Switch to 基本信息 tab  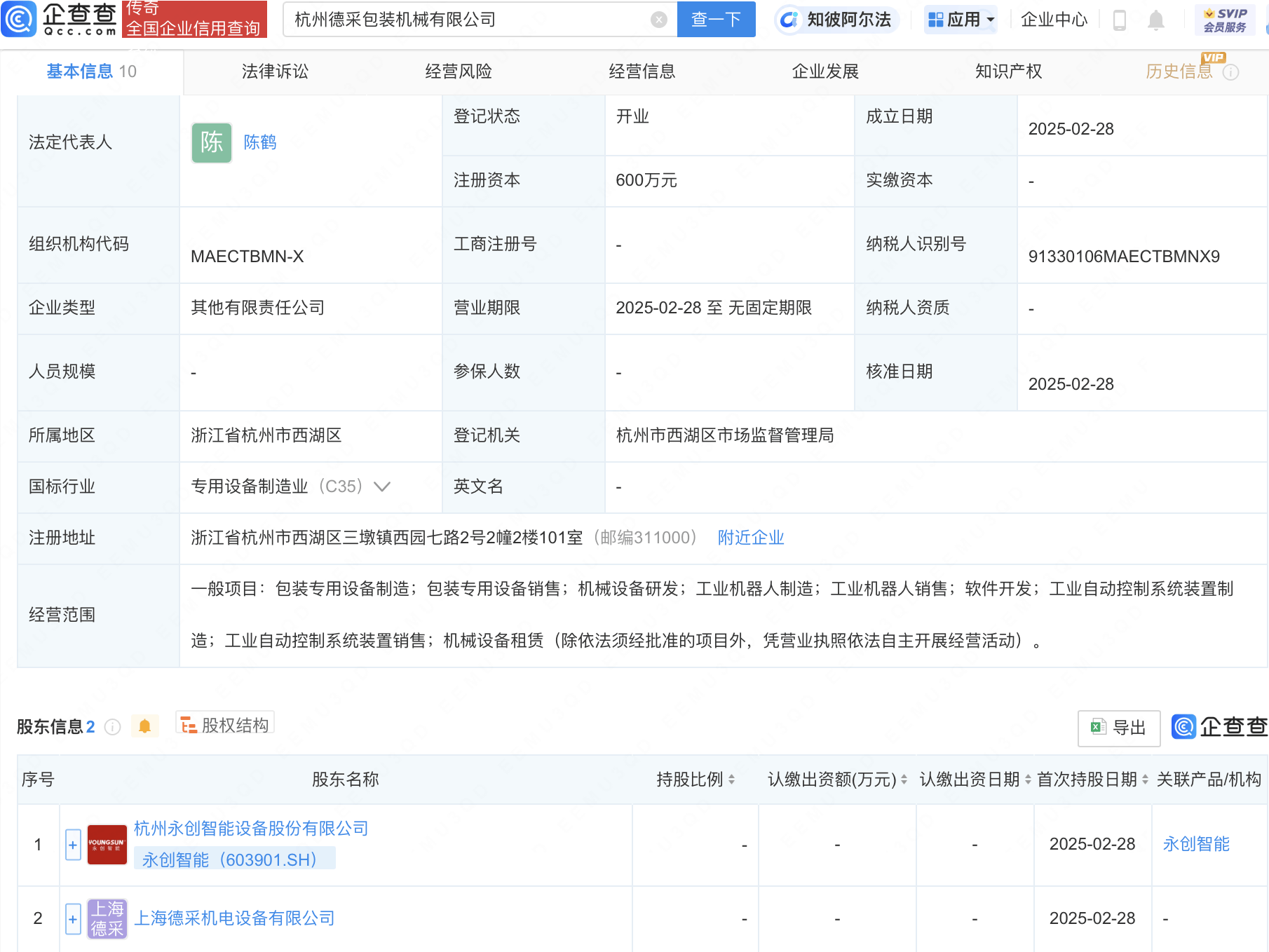coord(92,72)
